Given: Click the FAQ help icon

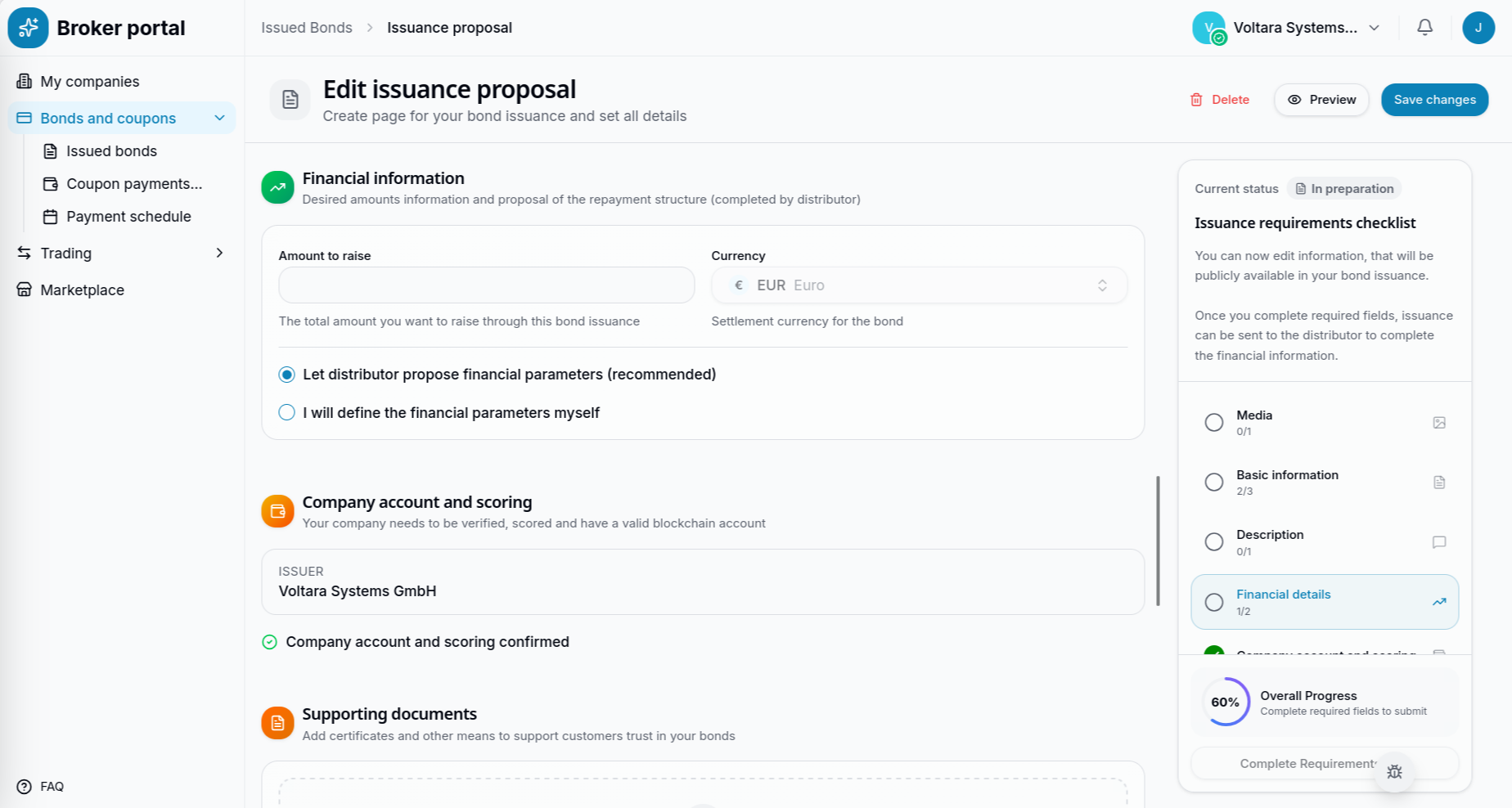Looking at the screenshot, I should (25, 786).
